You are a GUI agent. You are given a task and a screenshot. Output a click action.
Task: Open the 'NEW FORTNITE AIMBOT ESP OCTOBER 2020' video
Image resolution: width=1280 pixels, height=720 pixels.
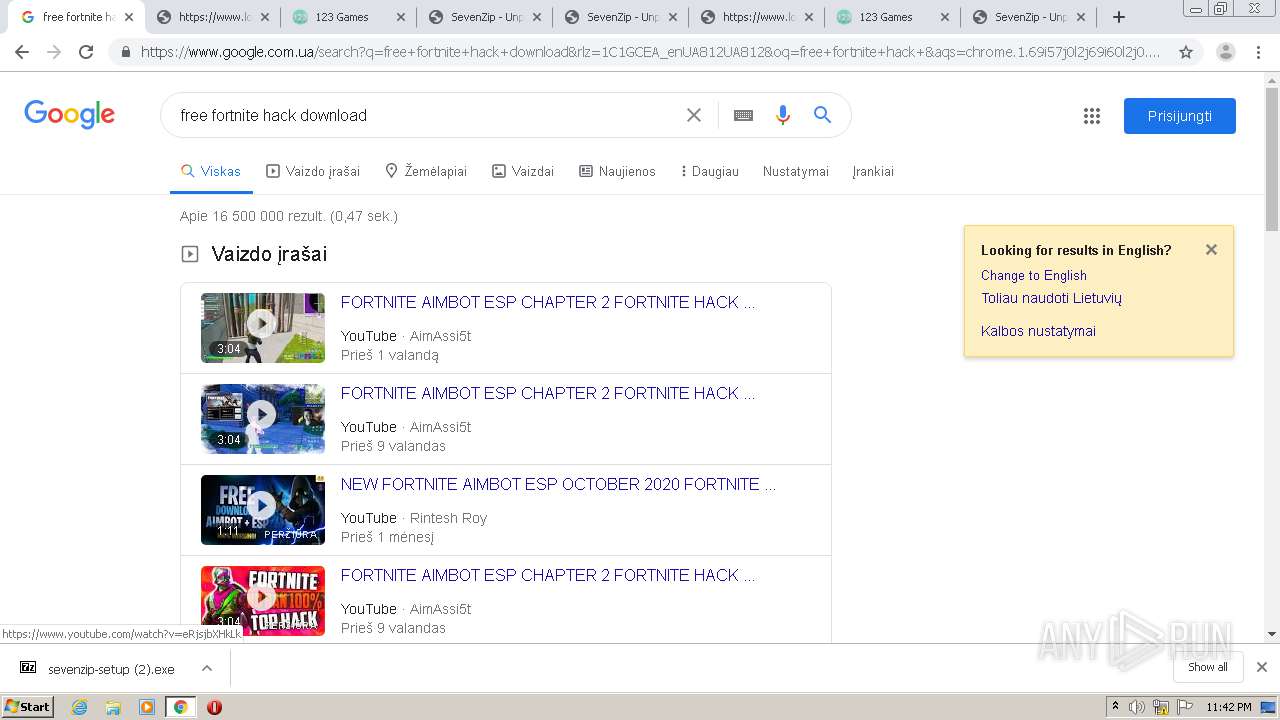coord(558,484)
